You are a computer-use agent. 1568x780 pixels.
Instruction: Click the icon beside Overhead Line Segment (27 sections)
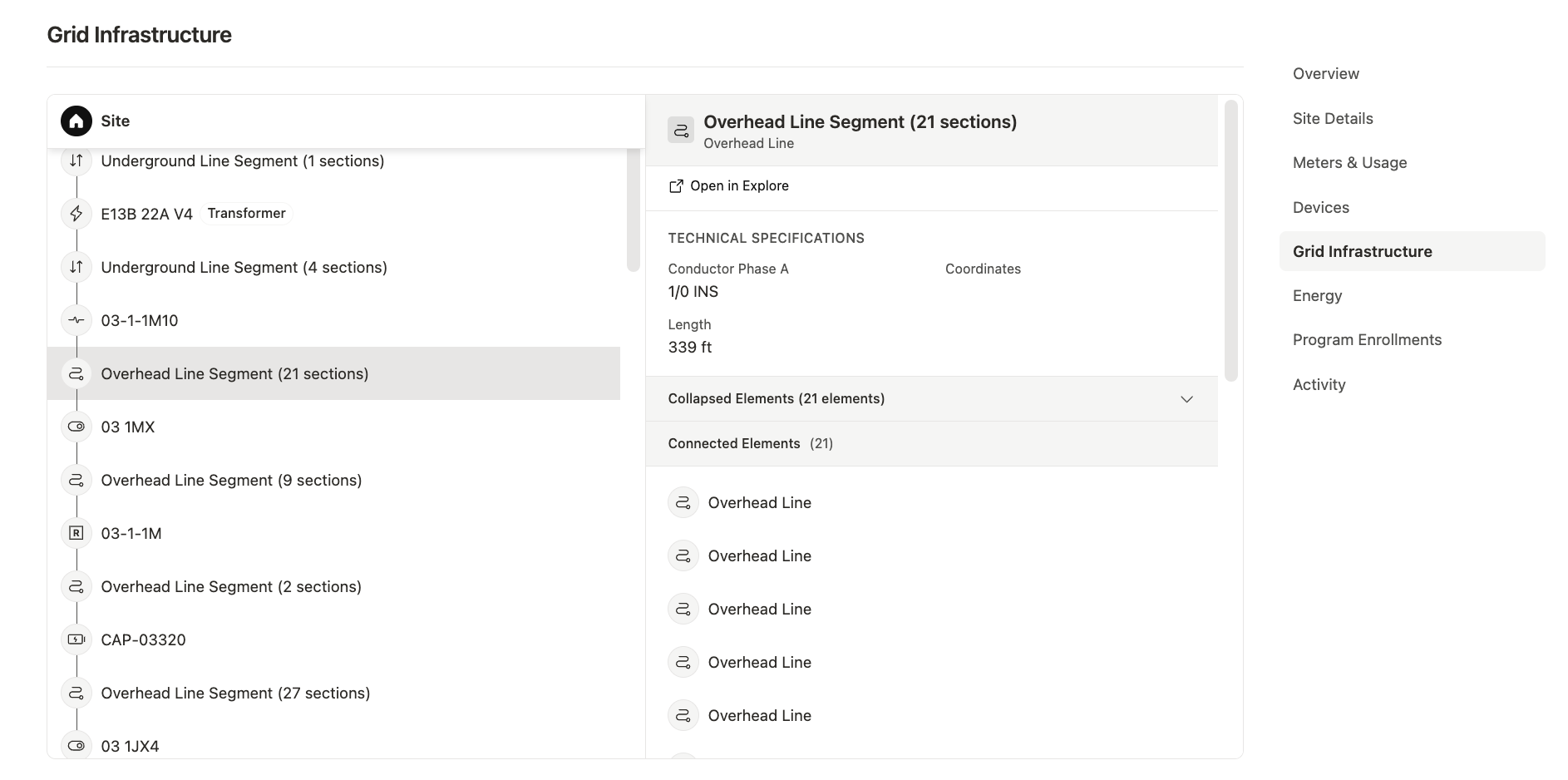(x=76, y=693)
